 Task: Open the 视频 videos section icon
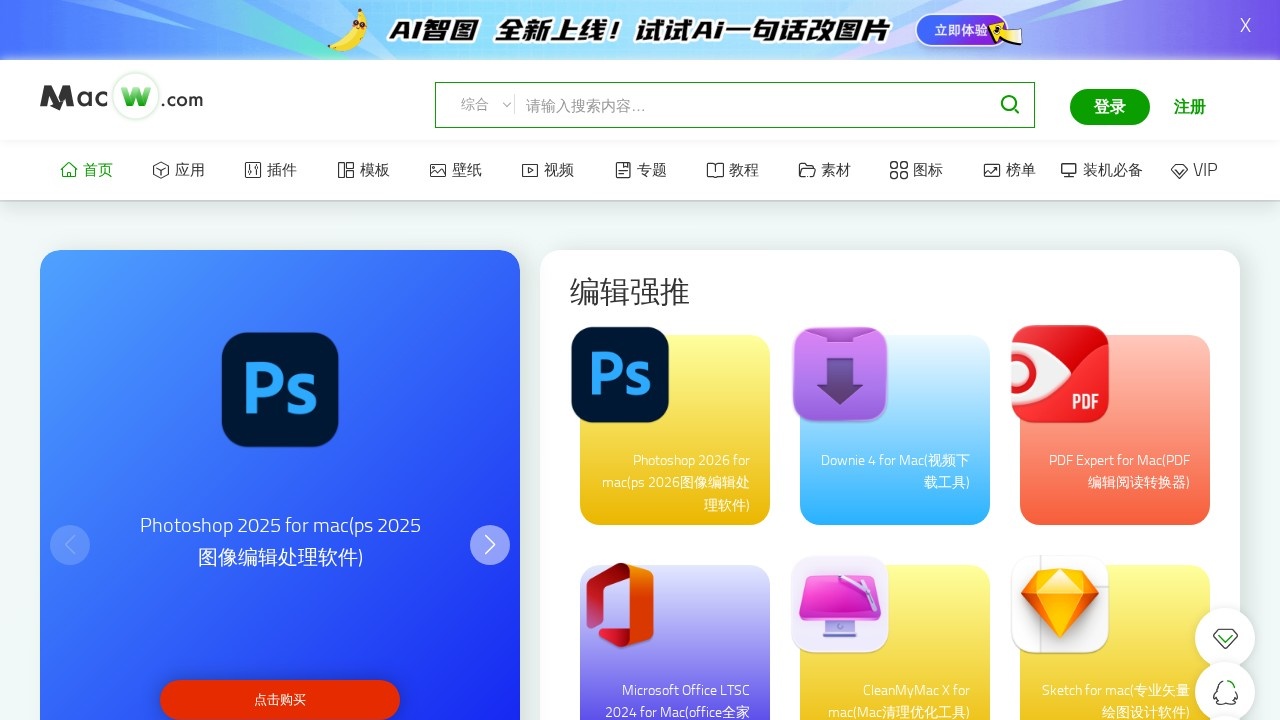tap(529, 170)
